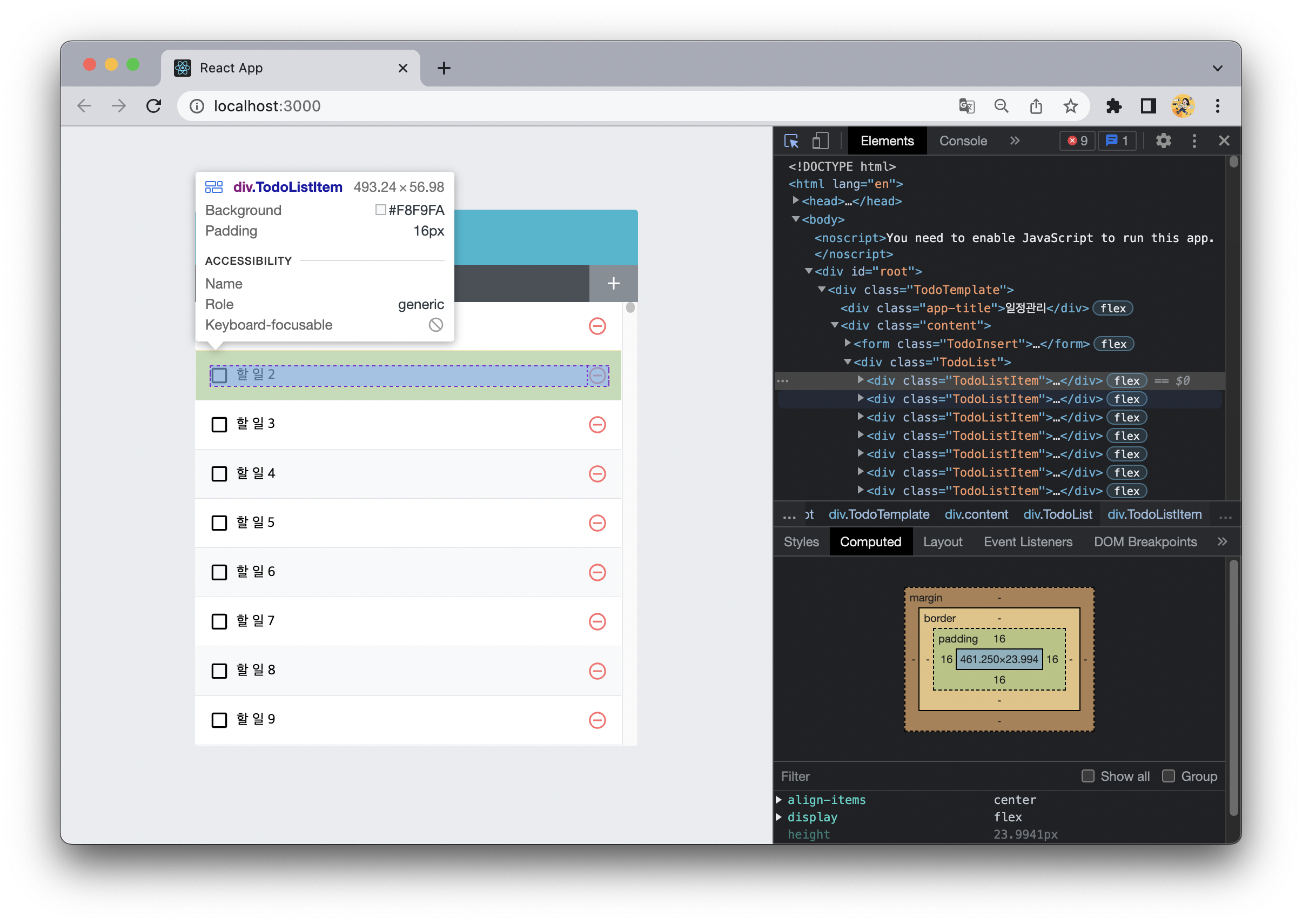Close the DevTools panel
The image size is (1302, 924).
[1224, 140]
